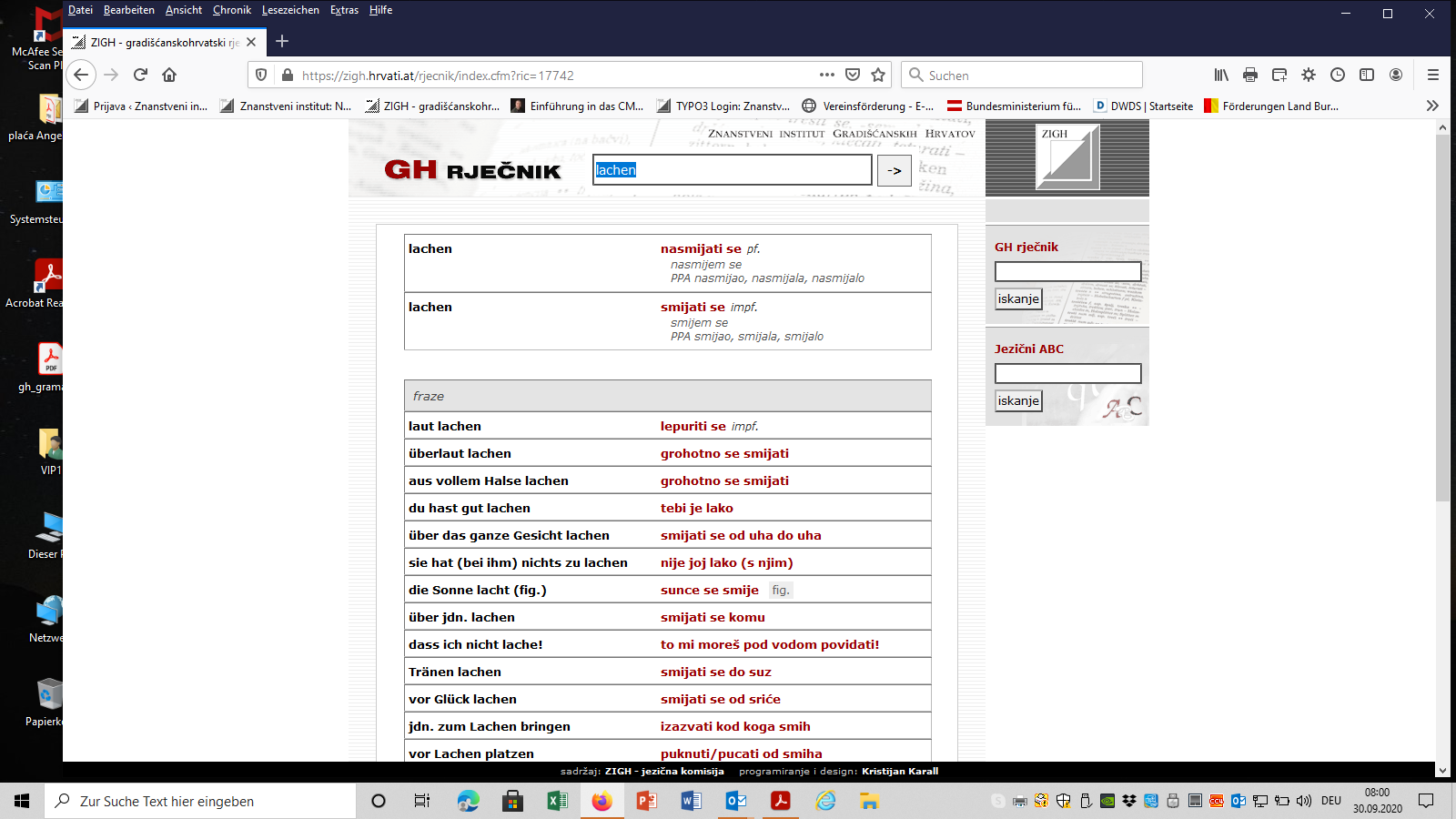Open a new tab with the plus button
This screenshot has height=819, width=1456.
point(282,41)
